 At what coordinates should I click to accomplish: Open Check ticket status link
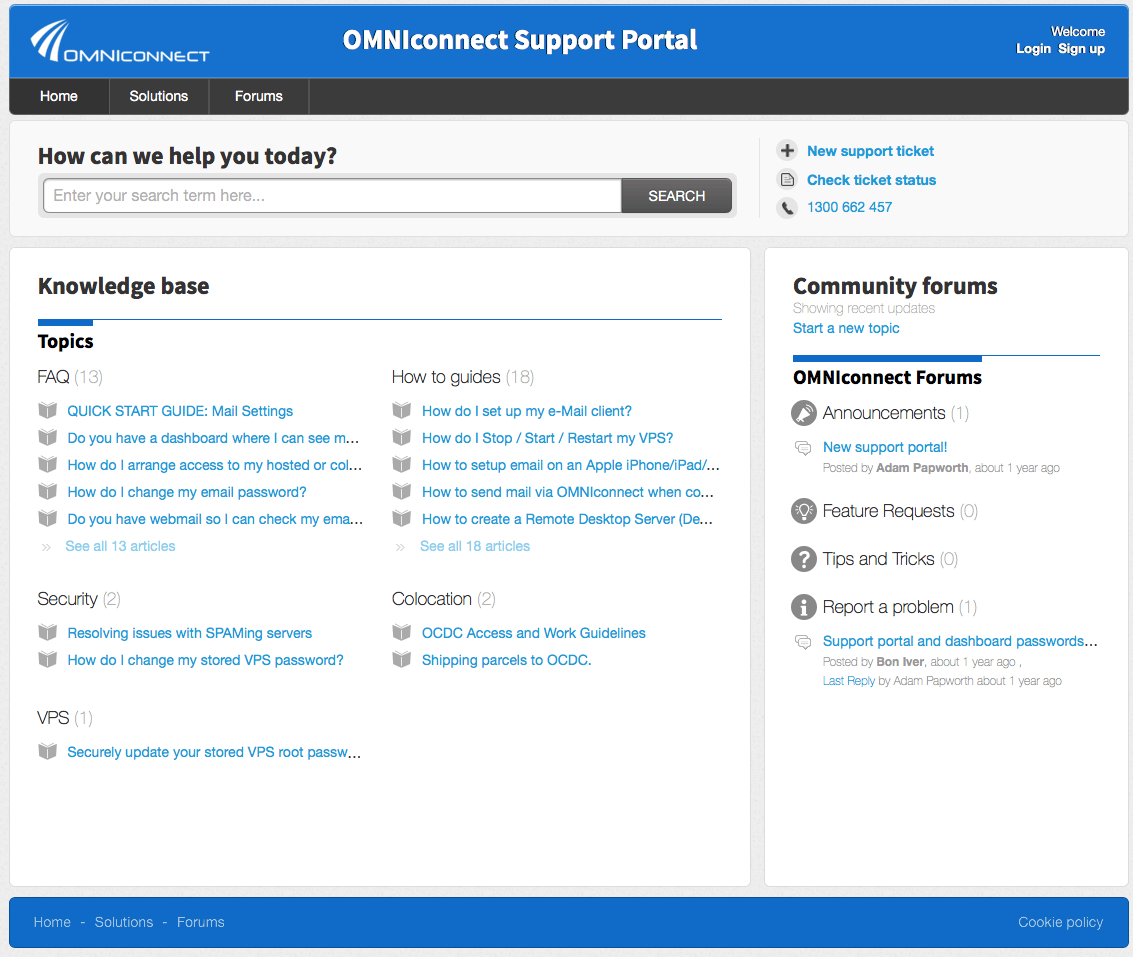871,180
